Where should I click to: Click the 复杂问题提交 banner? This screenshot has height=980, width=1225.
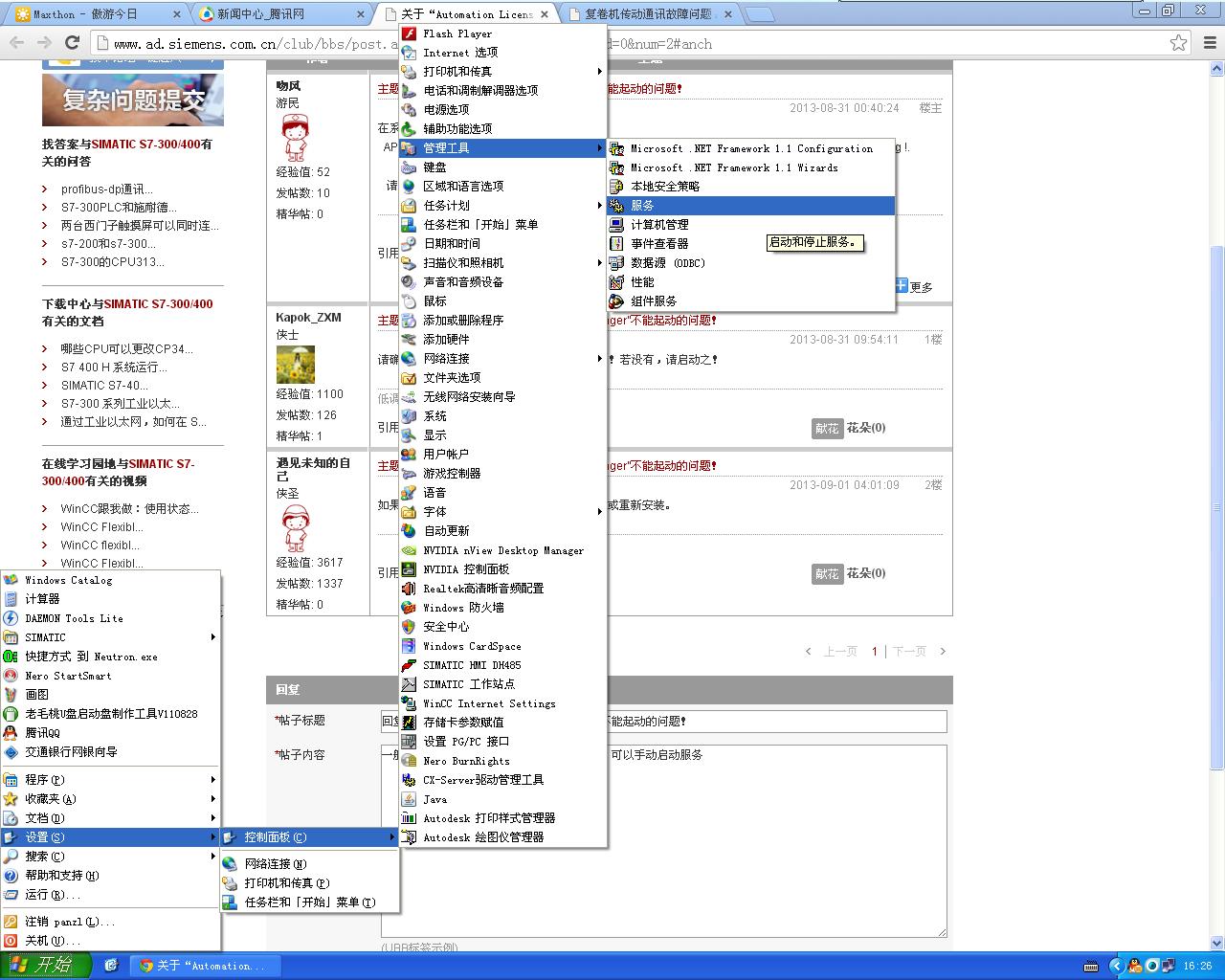coord(133,100)
